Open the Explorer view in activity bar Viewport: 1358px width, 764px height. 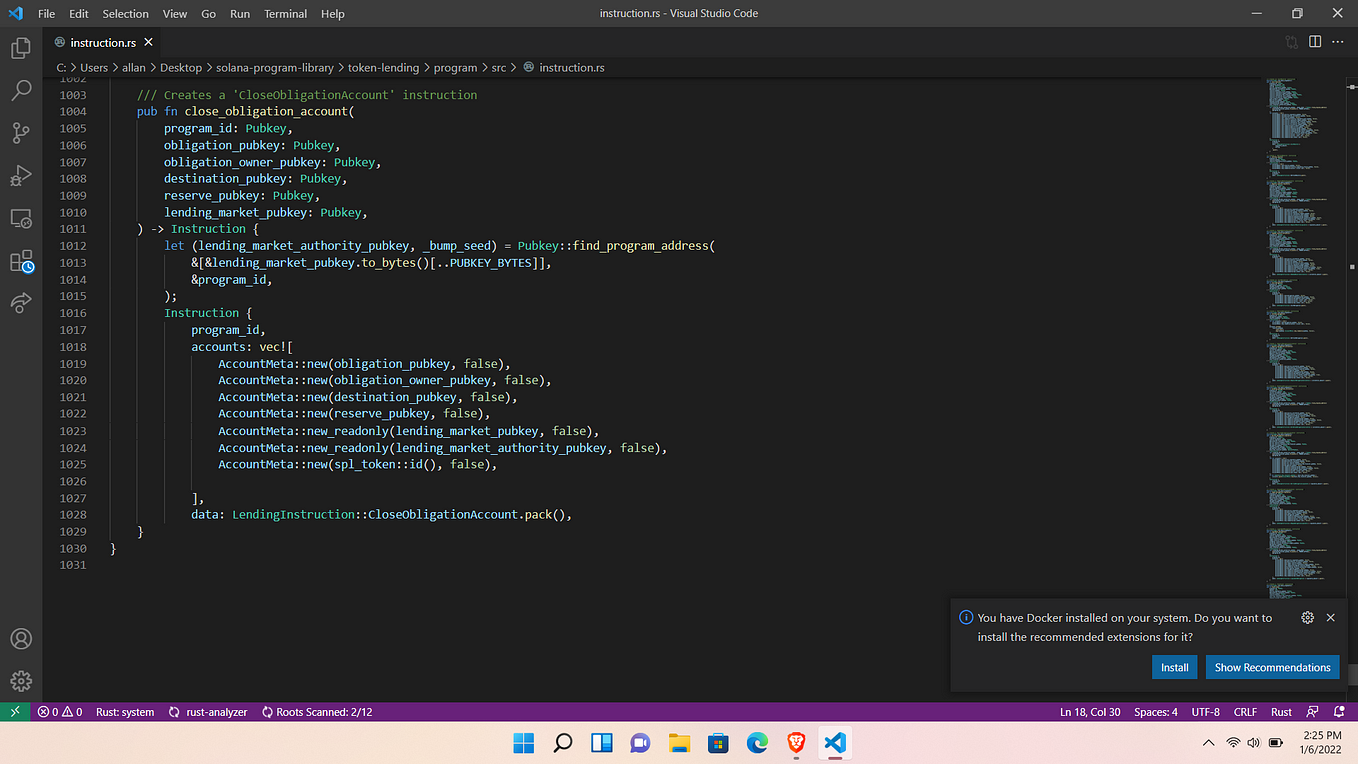pos(21,48)
